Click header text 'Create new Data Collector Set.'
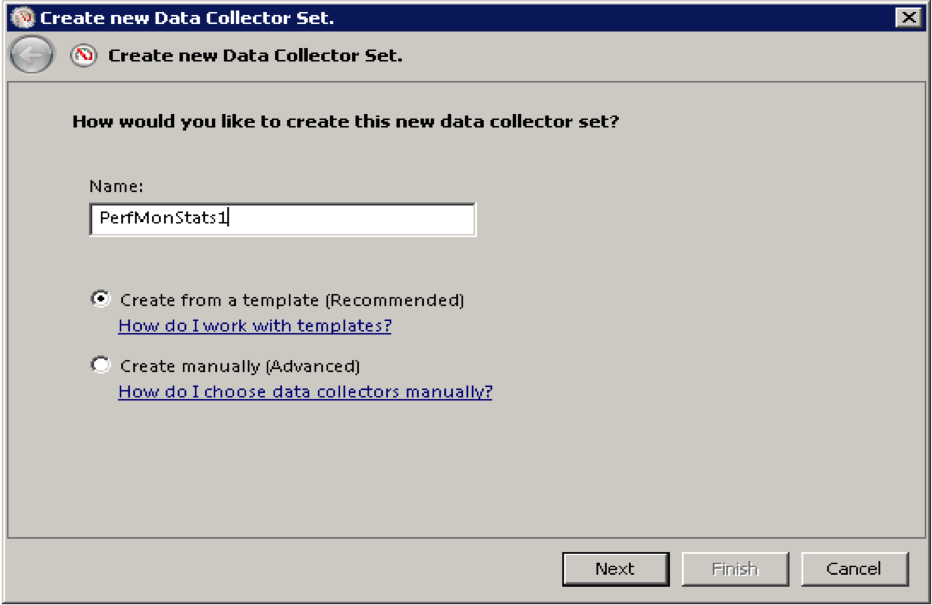Viewport: 932px width, 605px height. (x=255, y=56)
